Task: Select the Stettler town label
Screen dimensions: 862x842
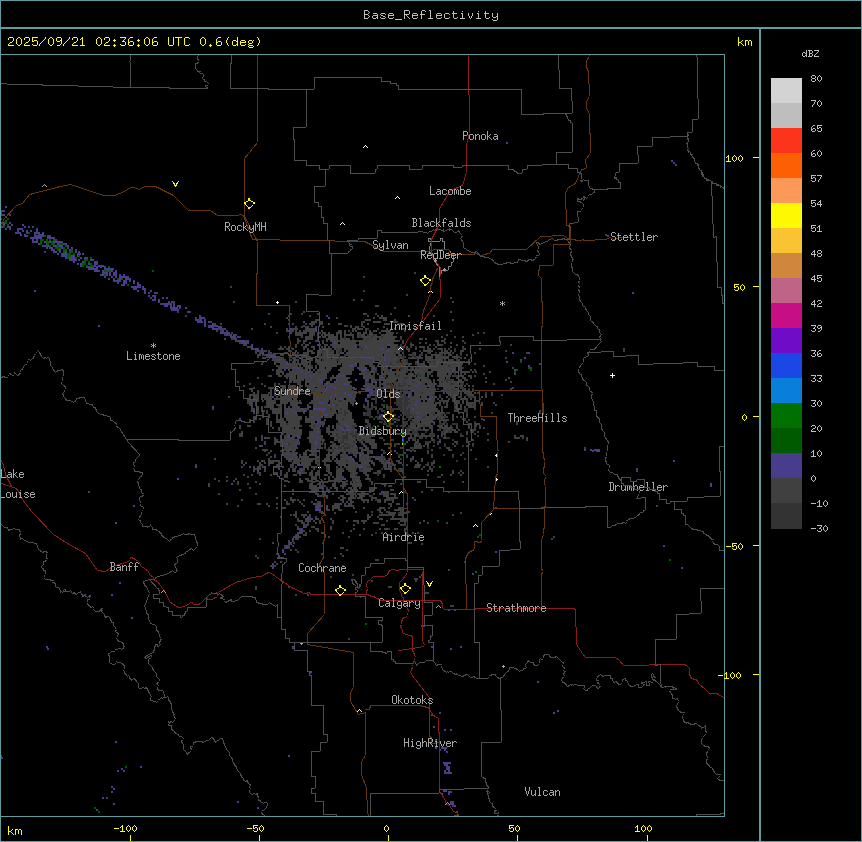Action: click(x=634, y=237)
